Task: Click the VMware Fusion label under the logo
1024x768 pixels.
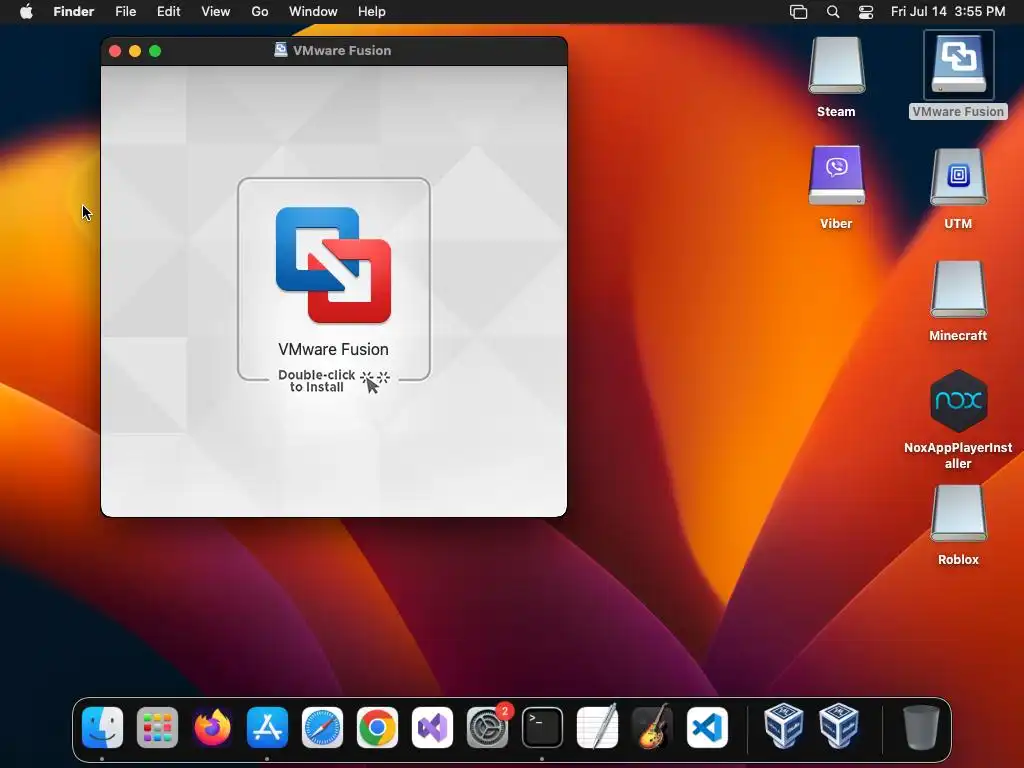Action: [333, 349]
